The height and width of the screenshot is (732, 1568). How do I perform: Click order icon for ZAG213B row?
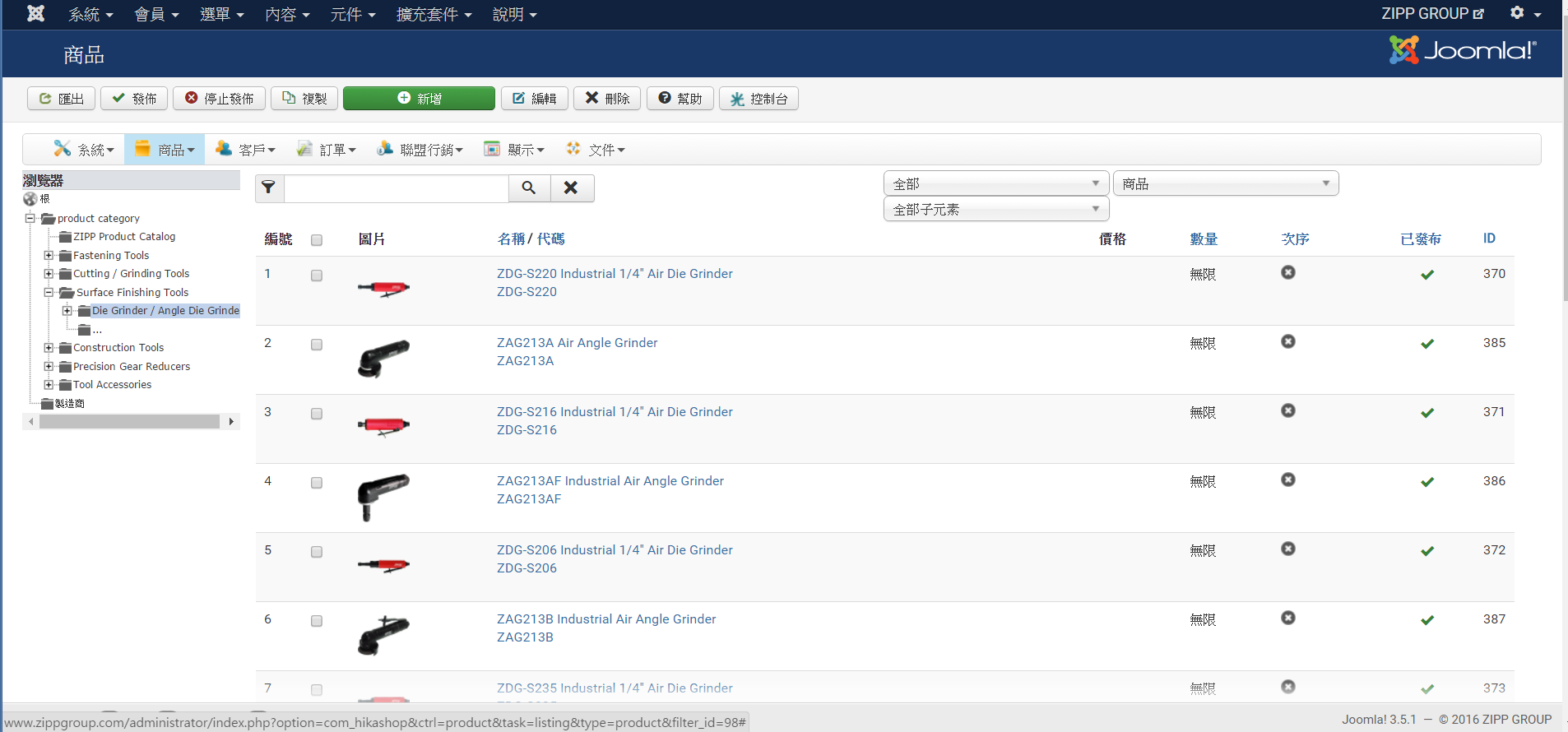[x=1288, y=618]
